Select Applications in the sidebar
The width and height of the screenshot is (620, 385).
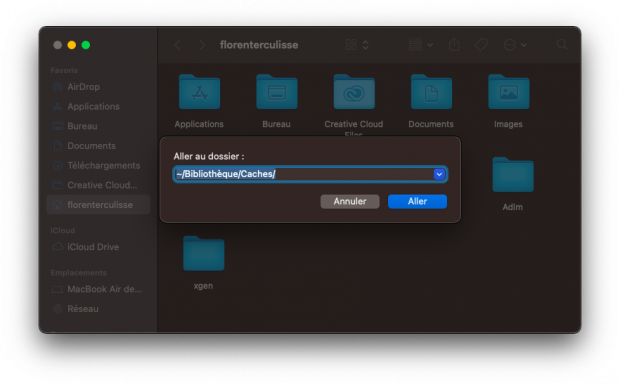[x=98, y=106]
